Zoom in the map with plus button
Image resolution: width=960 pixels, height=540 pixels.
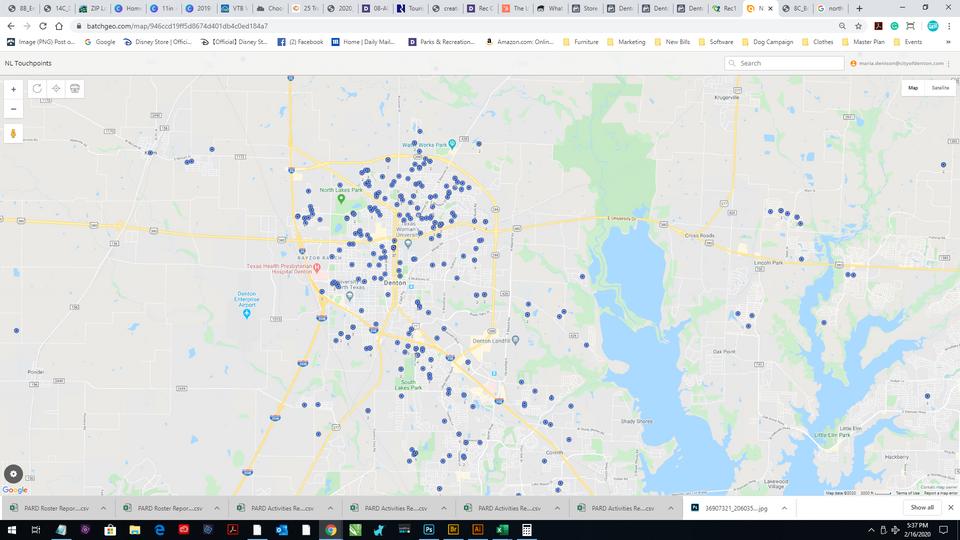pyautogui.click(x=13, y=89)
